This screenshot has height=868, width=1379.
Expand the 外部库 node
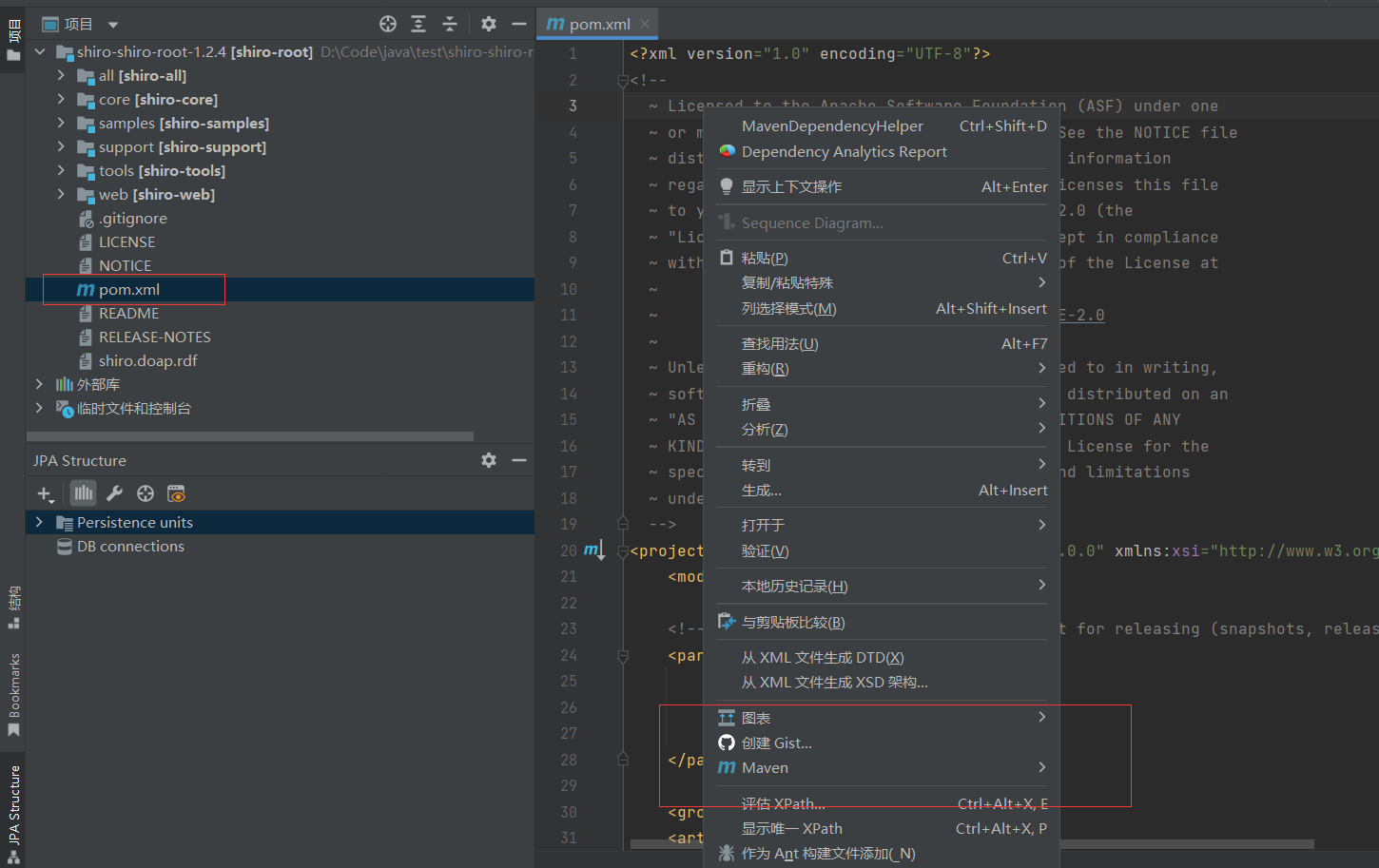39,384
